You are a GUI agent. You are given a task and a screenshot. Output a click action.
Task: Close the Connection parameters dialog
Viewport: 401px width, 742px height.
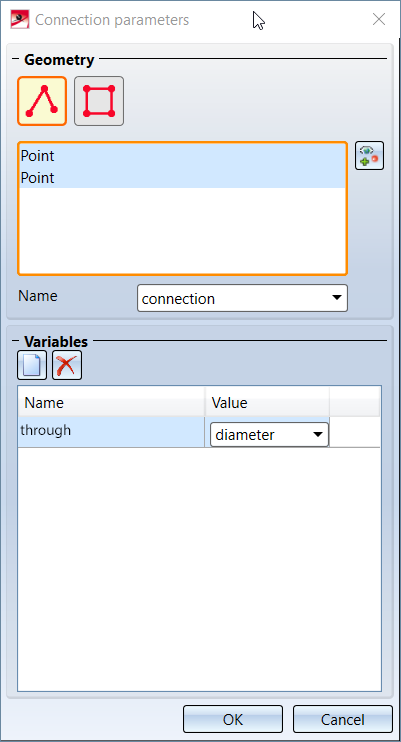379,19
